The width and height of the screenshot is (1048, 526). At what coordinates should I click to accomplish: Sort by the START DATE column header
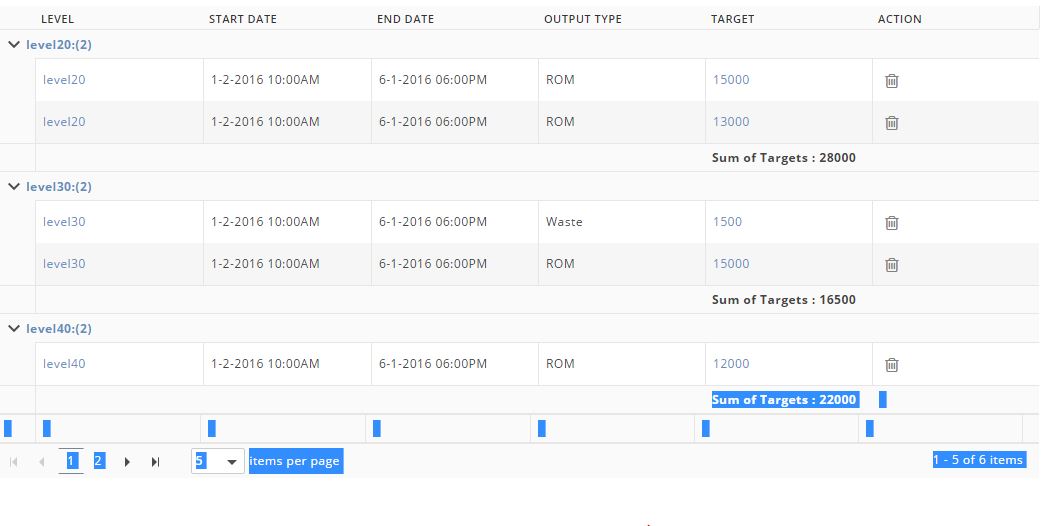pyautogui.click(x=243, y=19)
